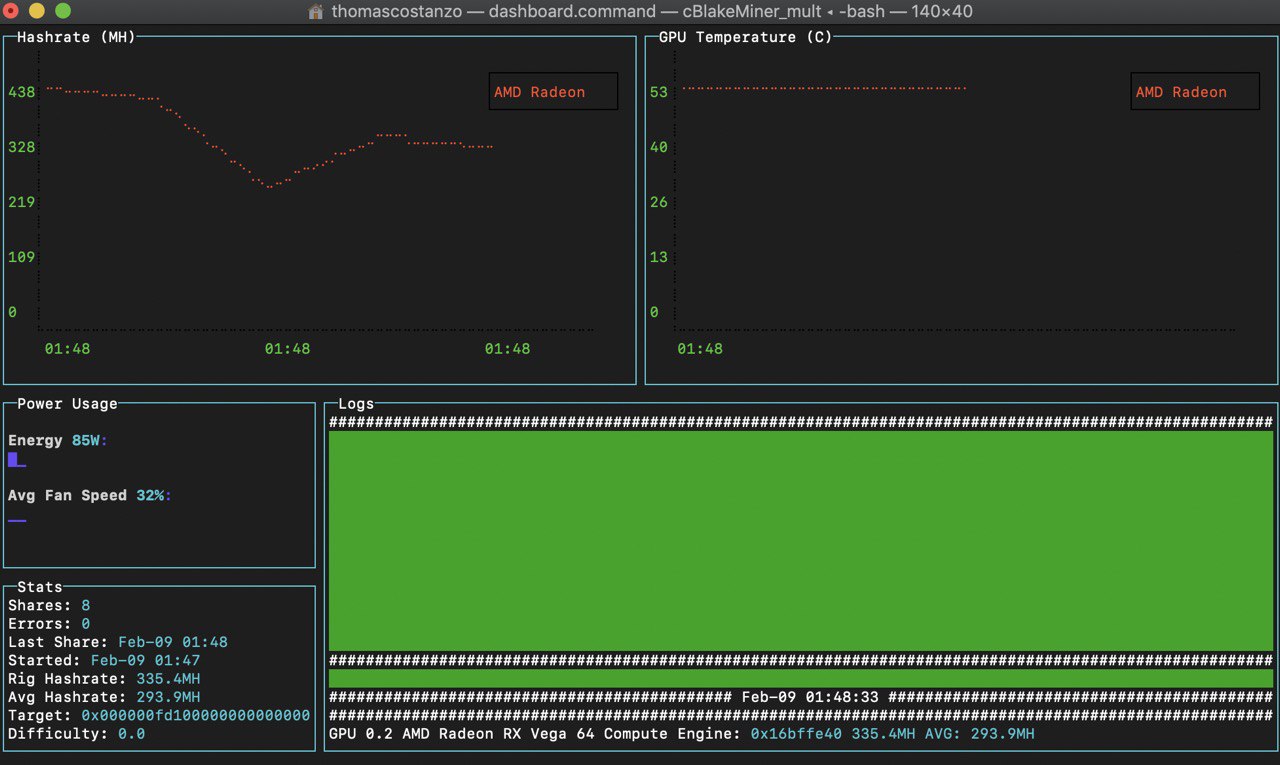This screenshot has width=1280, height=765.
Task: Click the large green block in Logs
Action: point(800,540)
